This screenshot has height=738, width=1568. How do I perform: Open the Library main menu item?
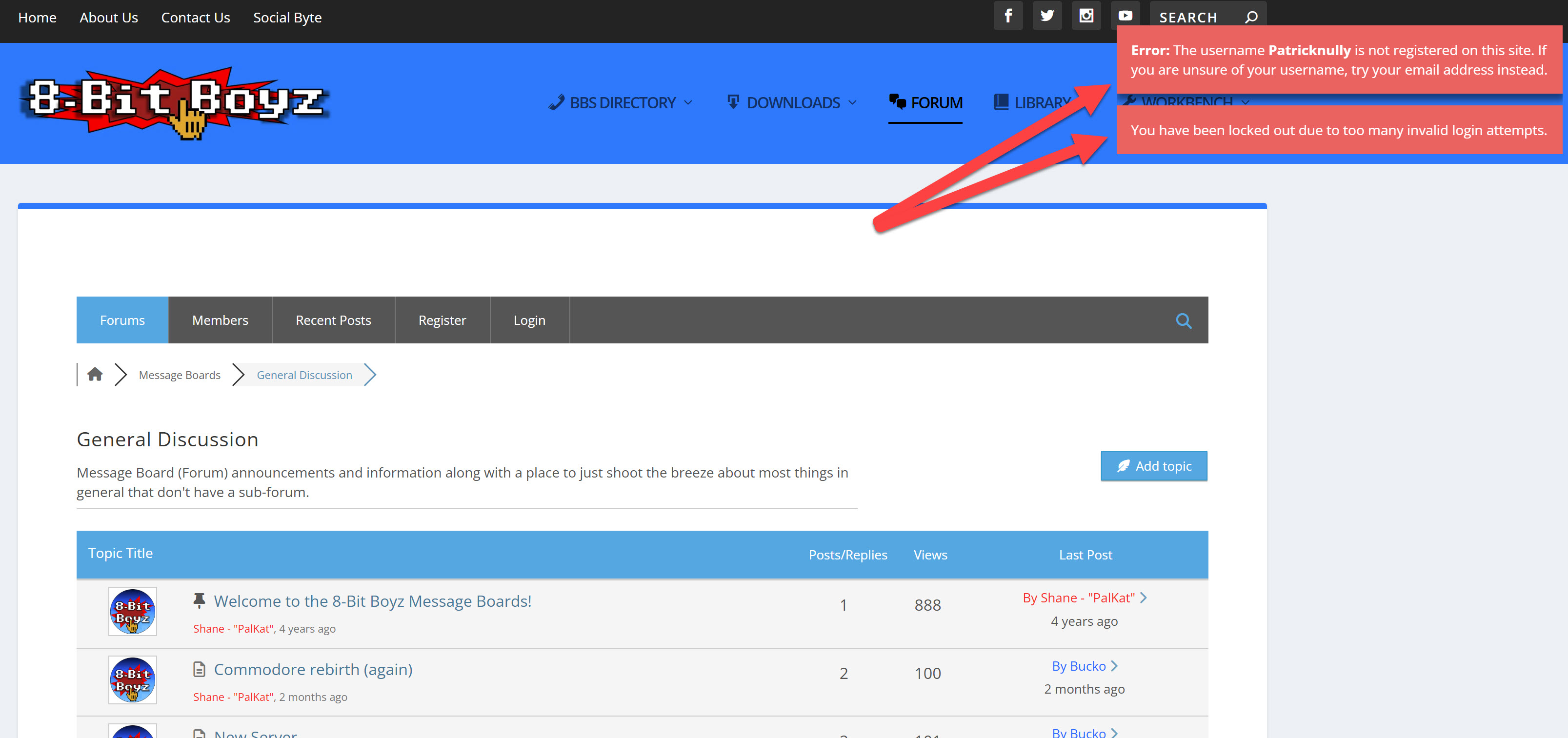click(x=1032, y=103)
